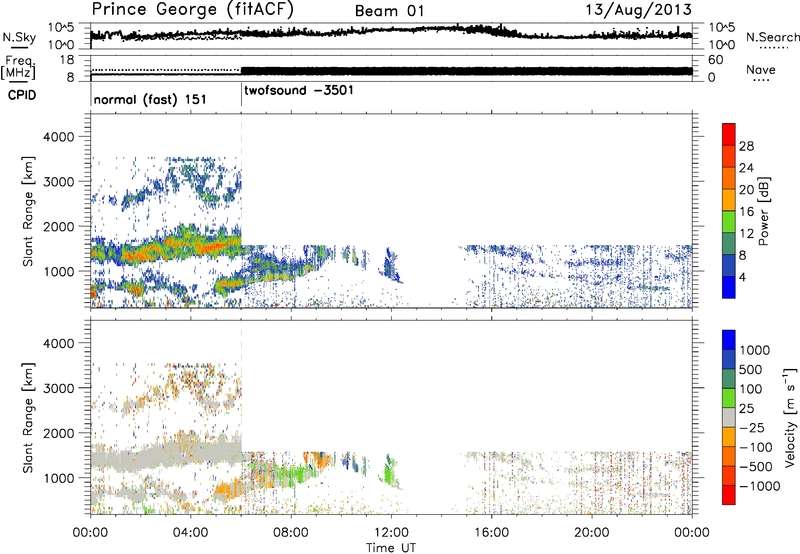Click the '28' power scale value
Screen dimensions: 800x554
746,146
